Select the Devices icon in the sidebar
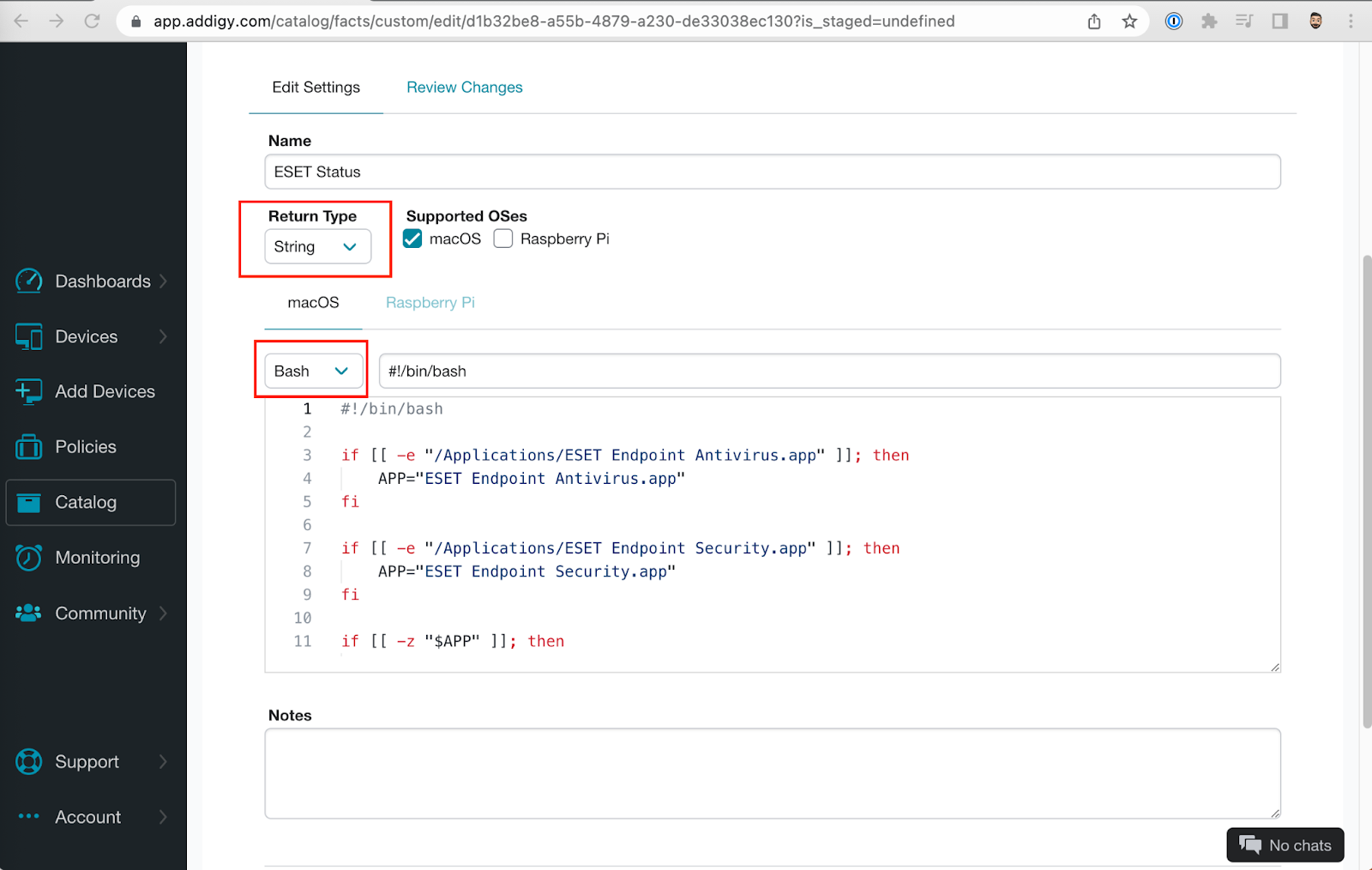Viewport: 1372px width, 870px height. coord(28,336)
